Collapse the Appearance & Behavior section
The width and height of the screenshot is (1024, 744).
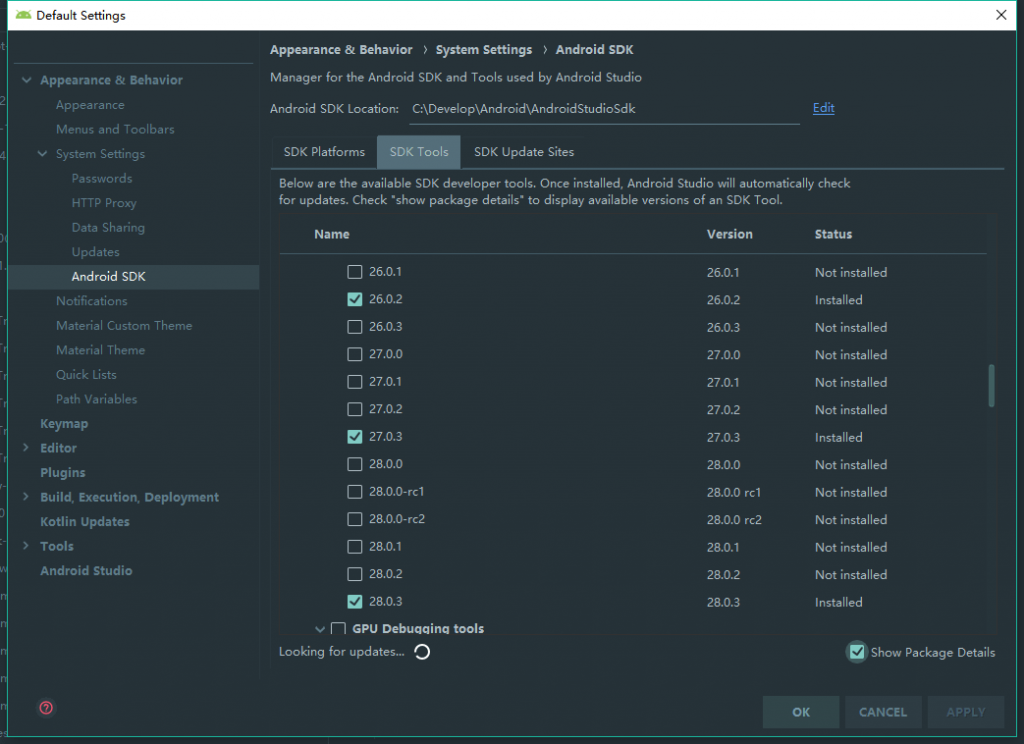click(26, 80)
